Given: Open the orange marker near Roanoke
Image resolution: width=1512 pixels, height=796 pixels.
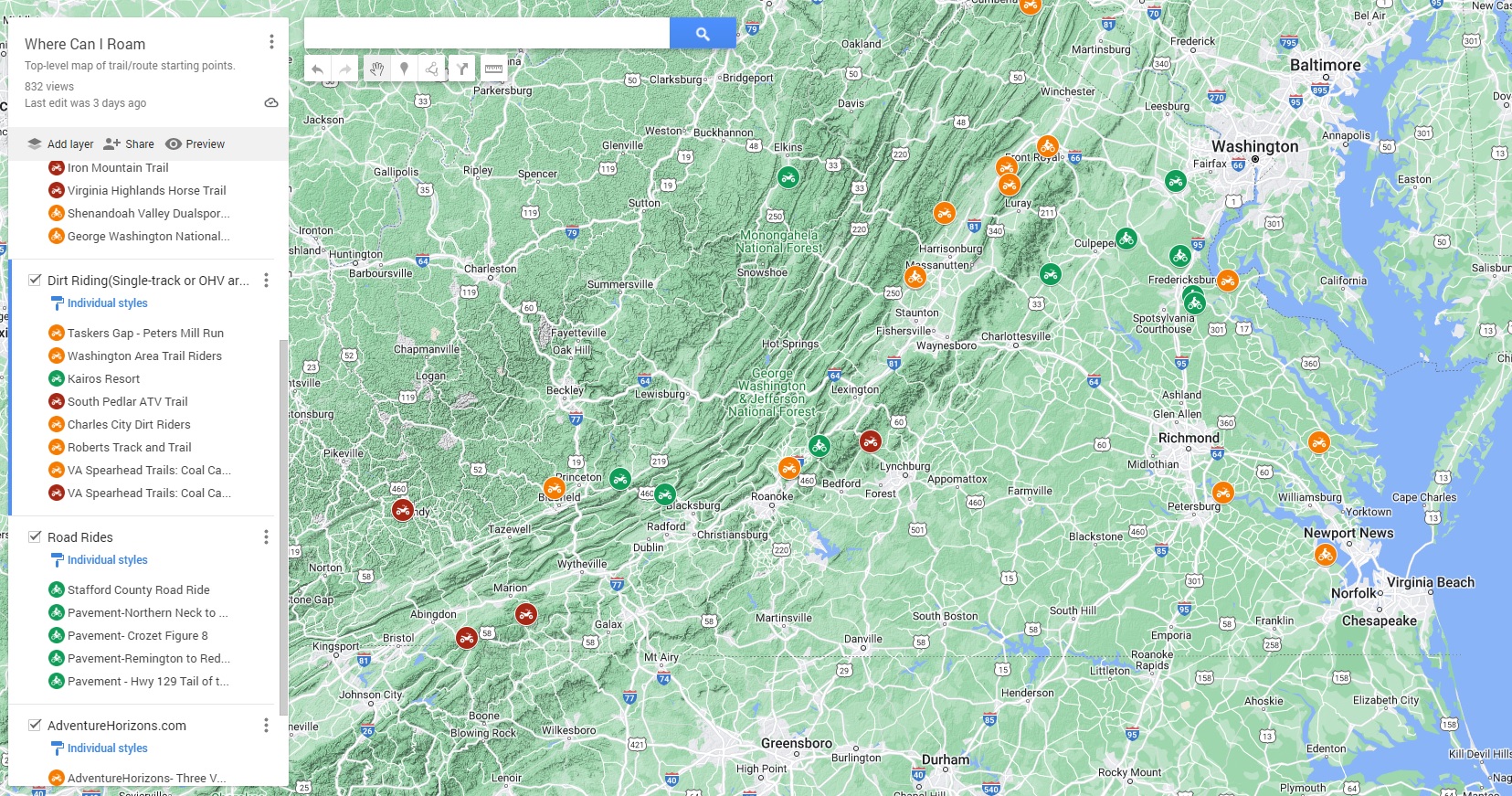Looking at the screenshot, I should (789, 469).
